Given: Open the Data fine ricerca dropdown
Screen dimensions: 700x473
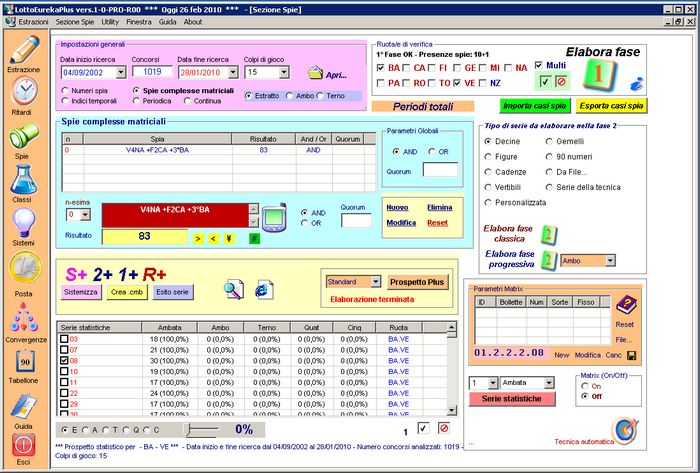Looking at the screenshot, I should pyautogui.click(x=233, y=72).
